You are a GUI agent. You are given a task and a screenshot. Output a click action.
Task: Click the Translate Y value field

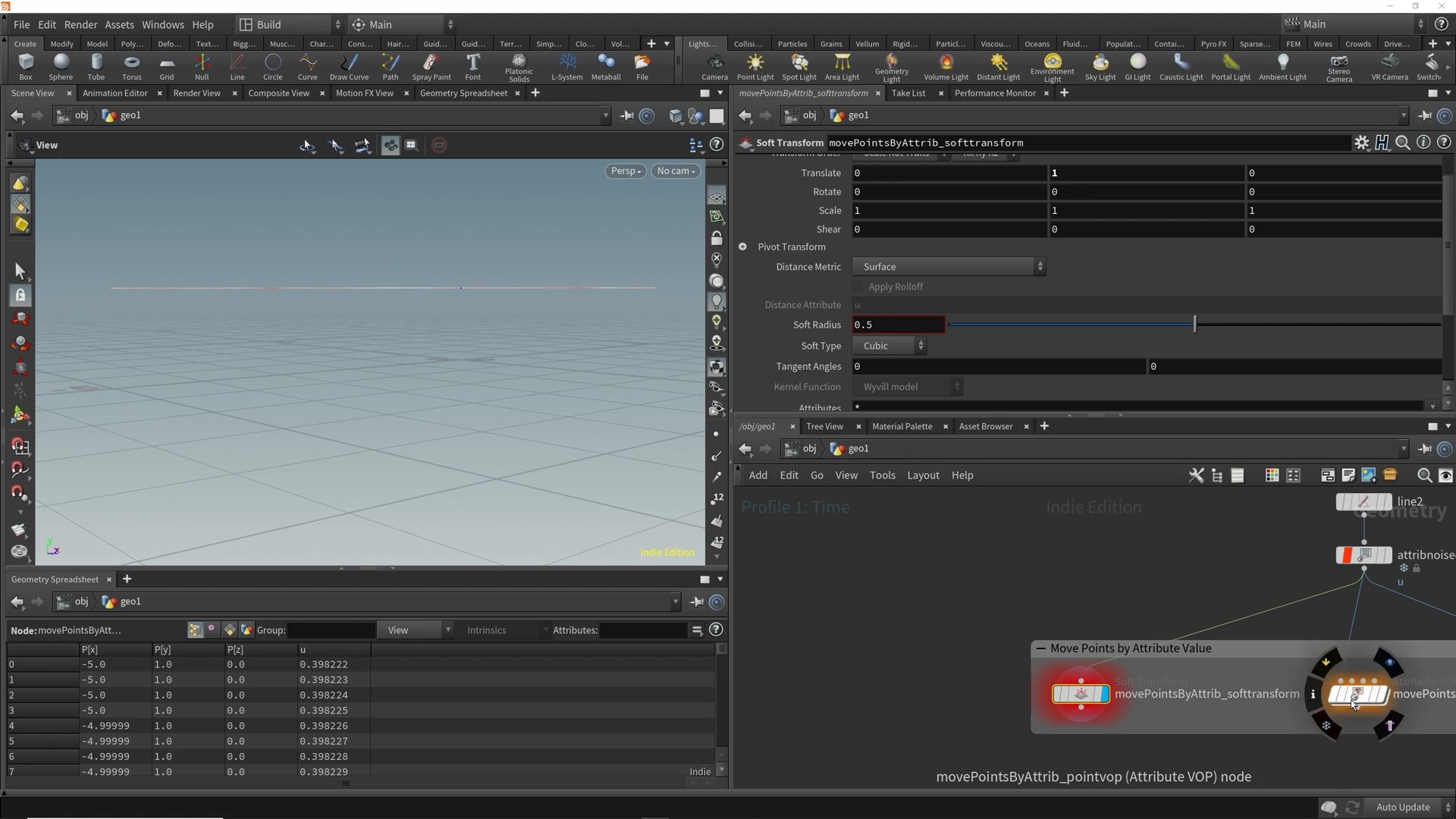pos(1147,173)
